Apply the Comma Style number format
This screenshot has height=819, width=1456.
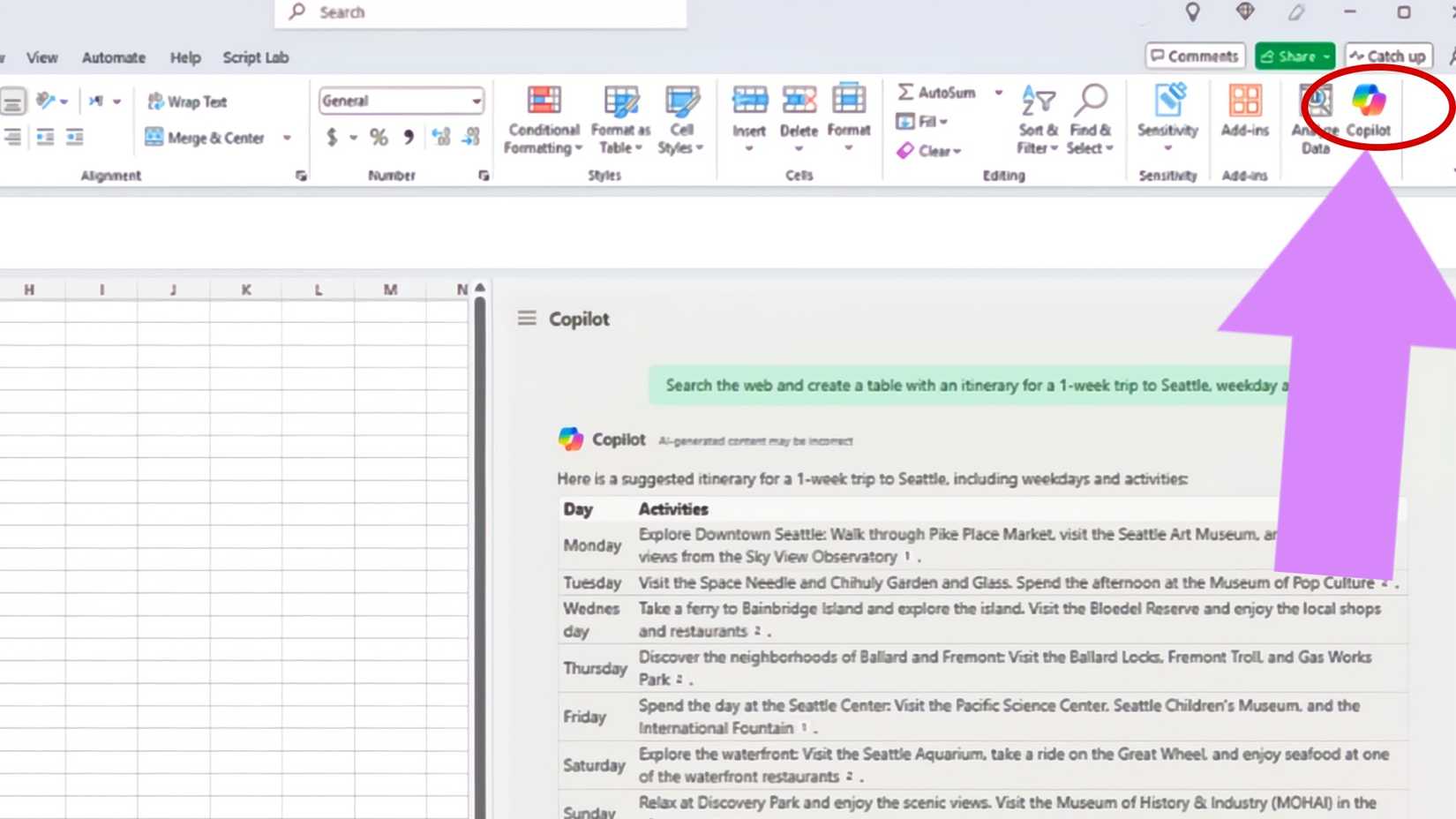pyautogui.click(x=405, y=137)
